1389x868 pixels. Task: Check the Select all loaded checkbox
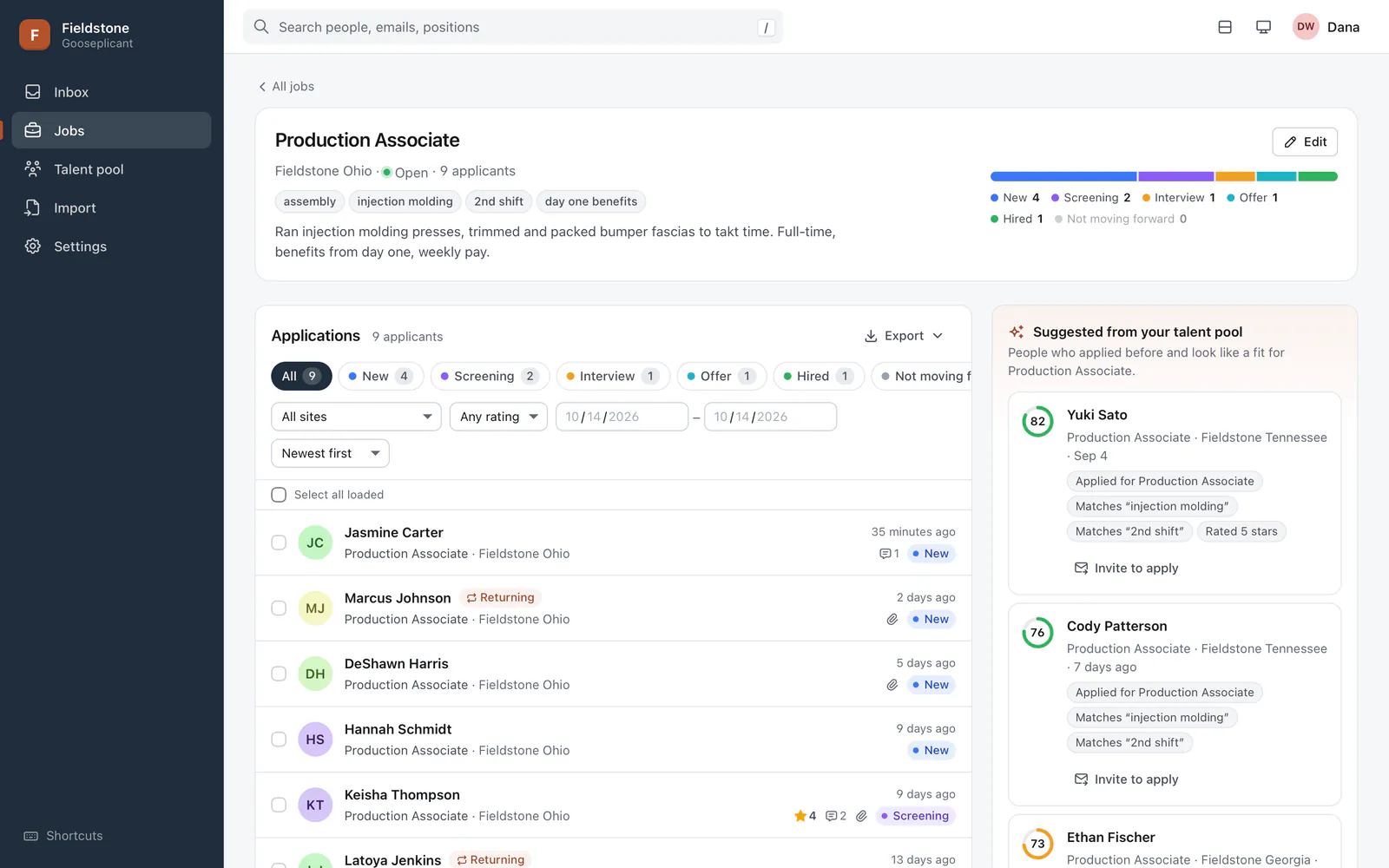pyautogui.click(x=279, y=495)
